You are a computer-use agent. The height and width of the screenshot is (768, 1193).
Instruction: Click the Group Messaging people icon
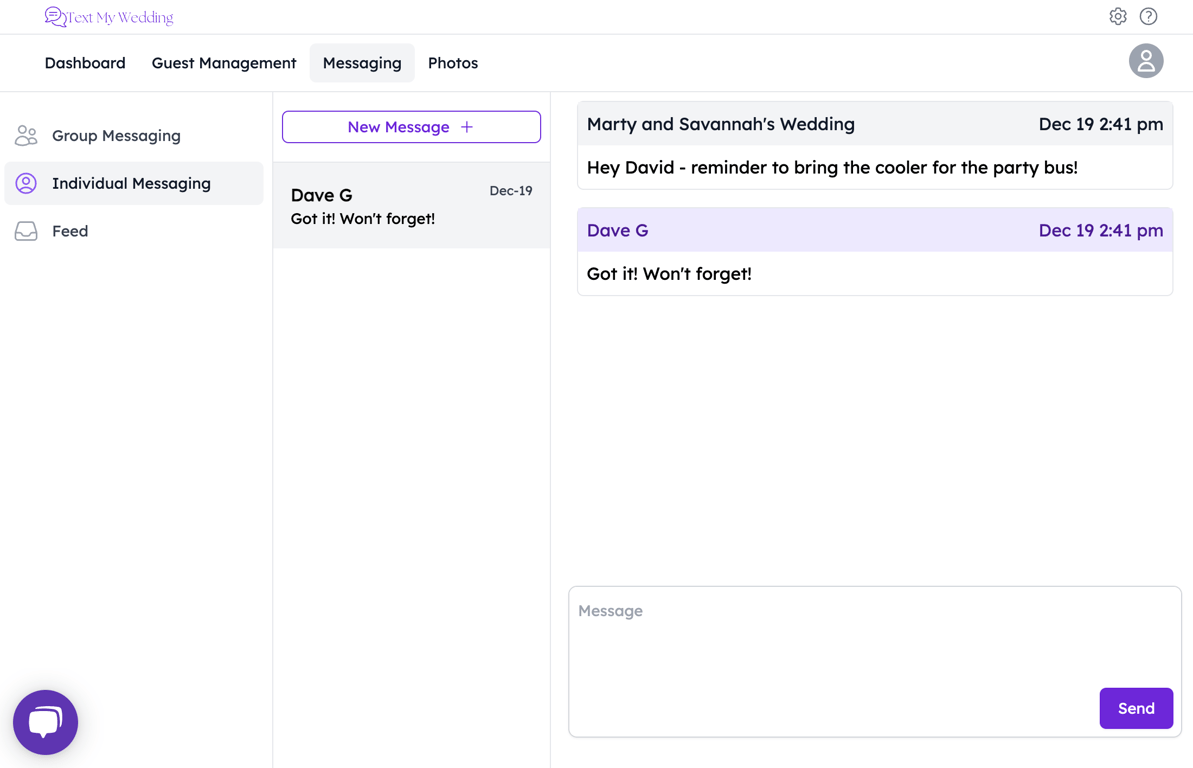click(x=26, y=135)
